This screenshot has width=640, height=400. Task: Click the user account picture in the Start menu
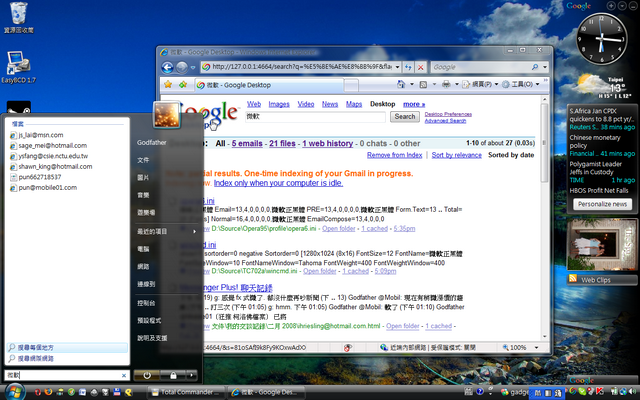[166, 115]
